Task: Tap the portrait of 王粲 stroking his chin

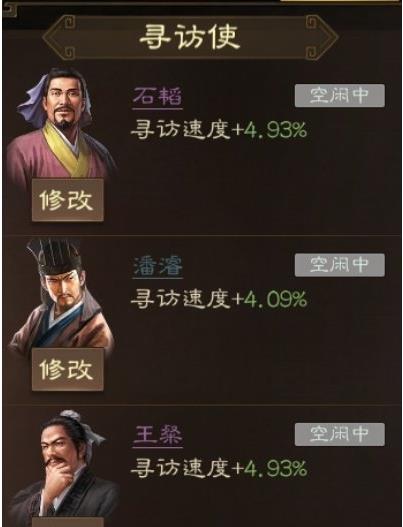Action: tap(62, 465)
